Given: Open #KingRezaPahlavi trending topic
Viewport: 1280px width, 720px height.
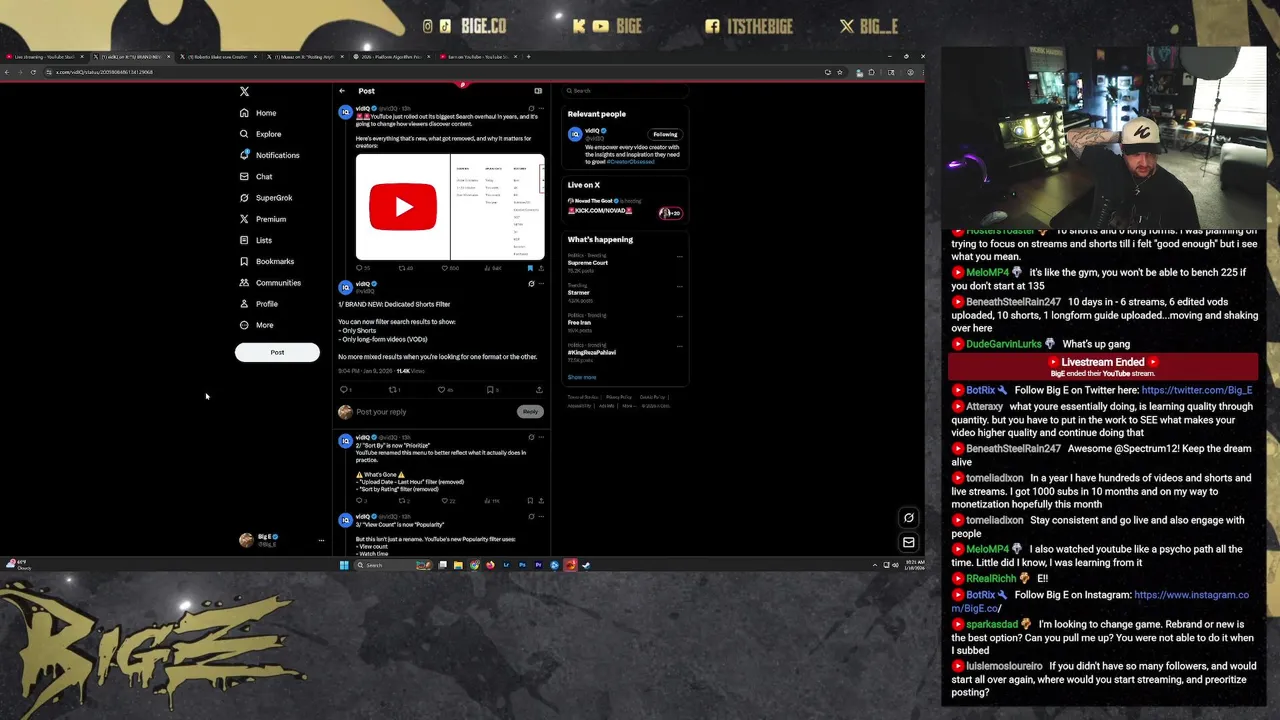Looking at the screenshot, I should pyautogui.click(x=592, y=350).
